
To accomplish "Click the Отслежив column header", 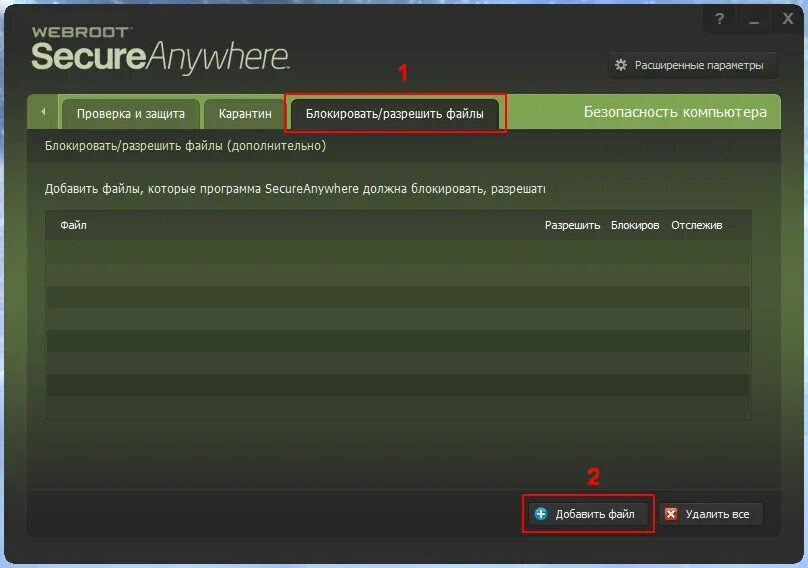I will pos(697,225).
